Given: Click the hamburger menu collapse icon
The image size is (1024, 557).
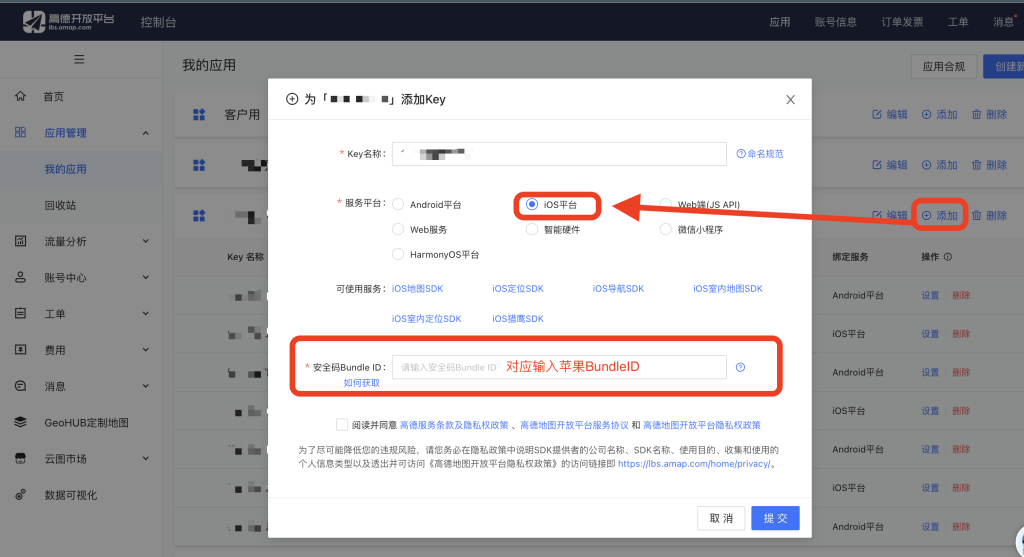Looking at the screenshot, I should (79, 60).
